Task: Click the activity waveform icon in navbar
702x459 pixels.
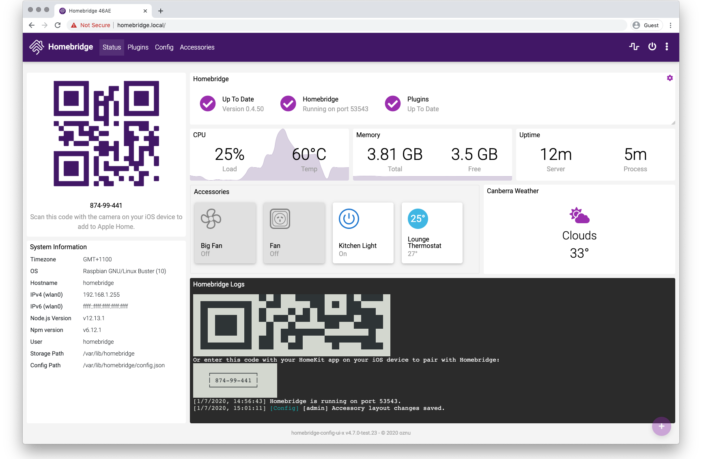Action: click(633, 47)
